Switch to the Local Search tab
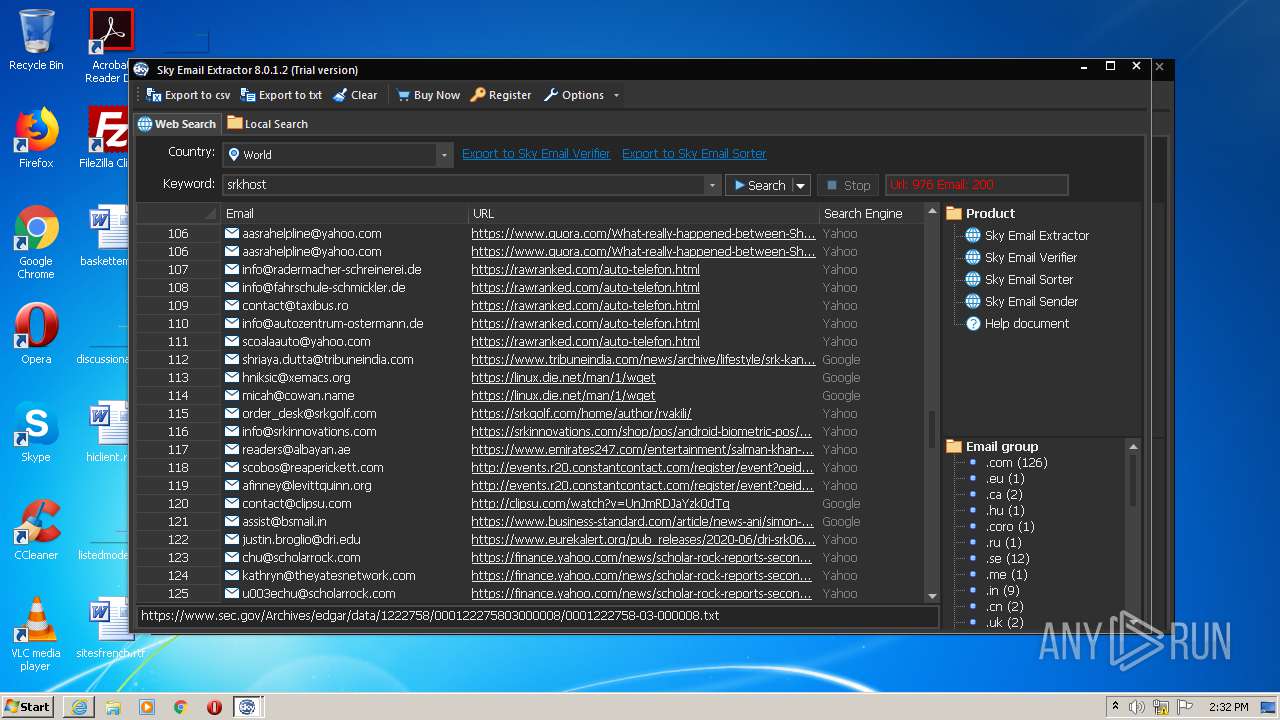 pos(267,124)
